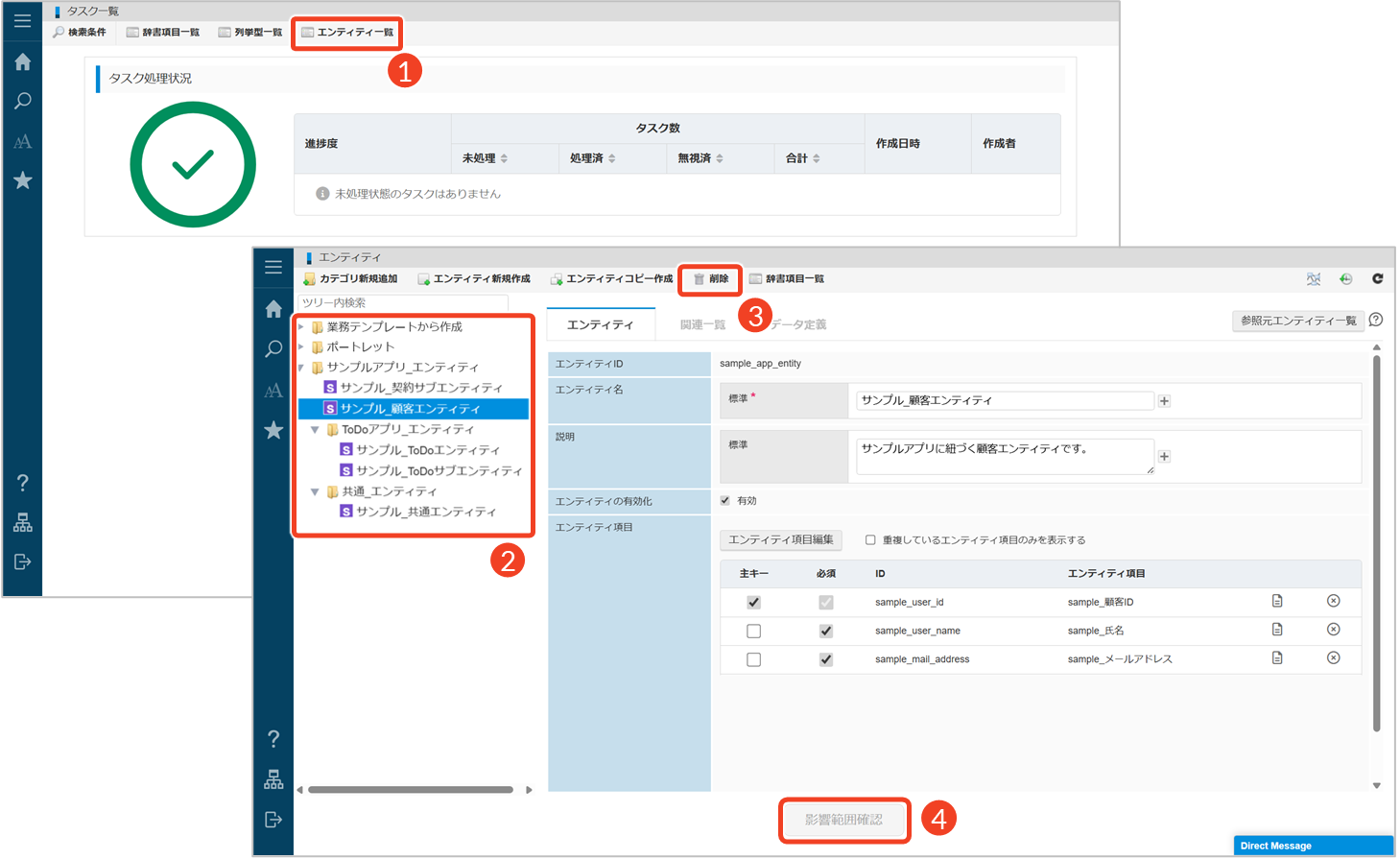Image resolution: width=1400 pixels, height=859 pixels.
Task: Click the logout icon in entity sidebar
Action: point(273,820)
